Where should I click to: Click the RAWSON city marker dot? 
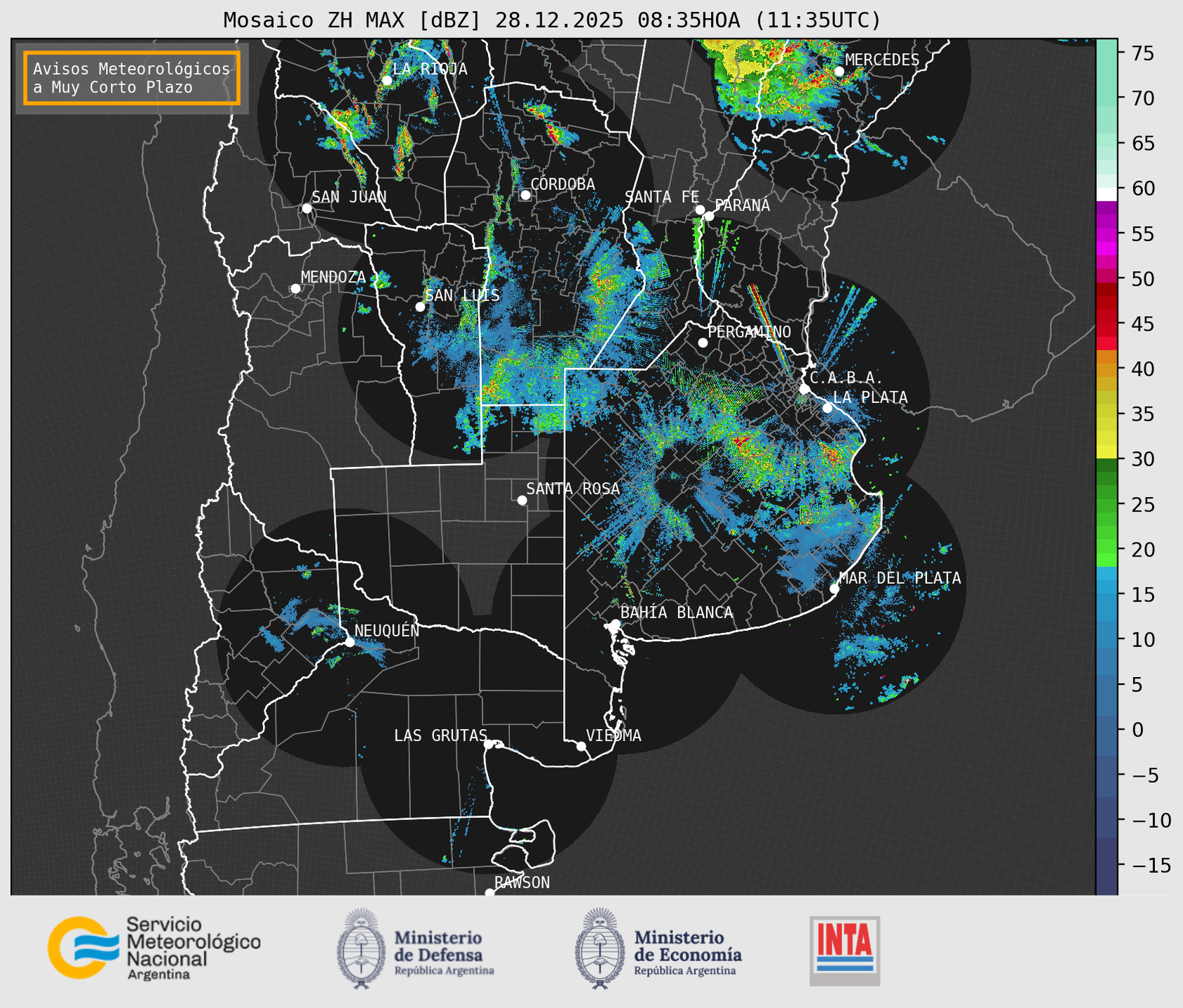pyautogui.click(x=489, y=893)
